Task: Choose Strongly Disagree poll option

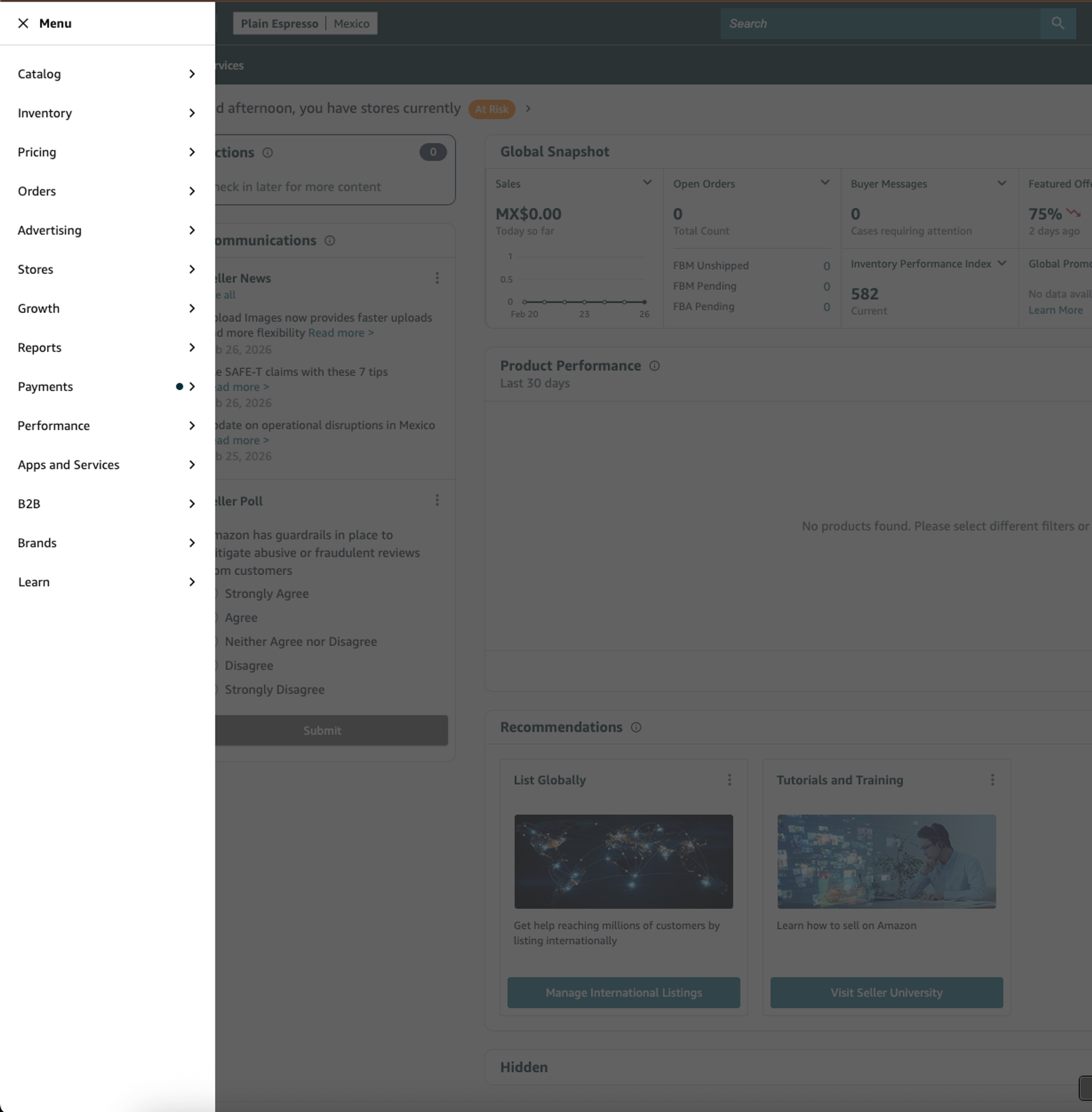Action: point(274,690)
